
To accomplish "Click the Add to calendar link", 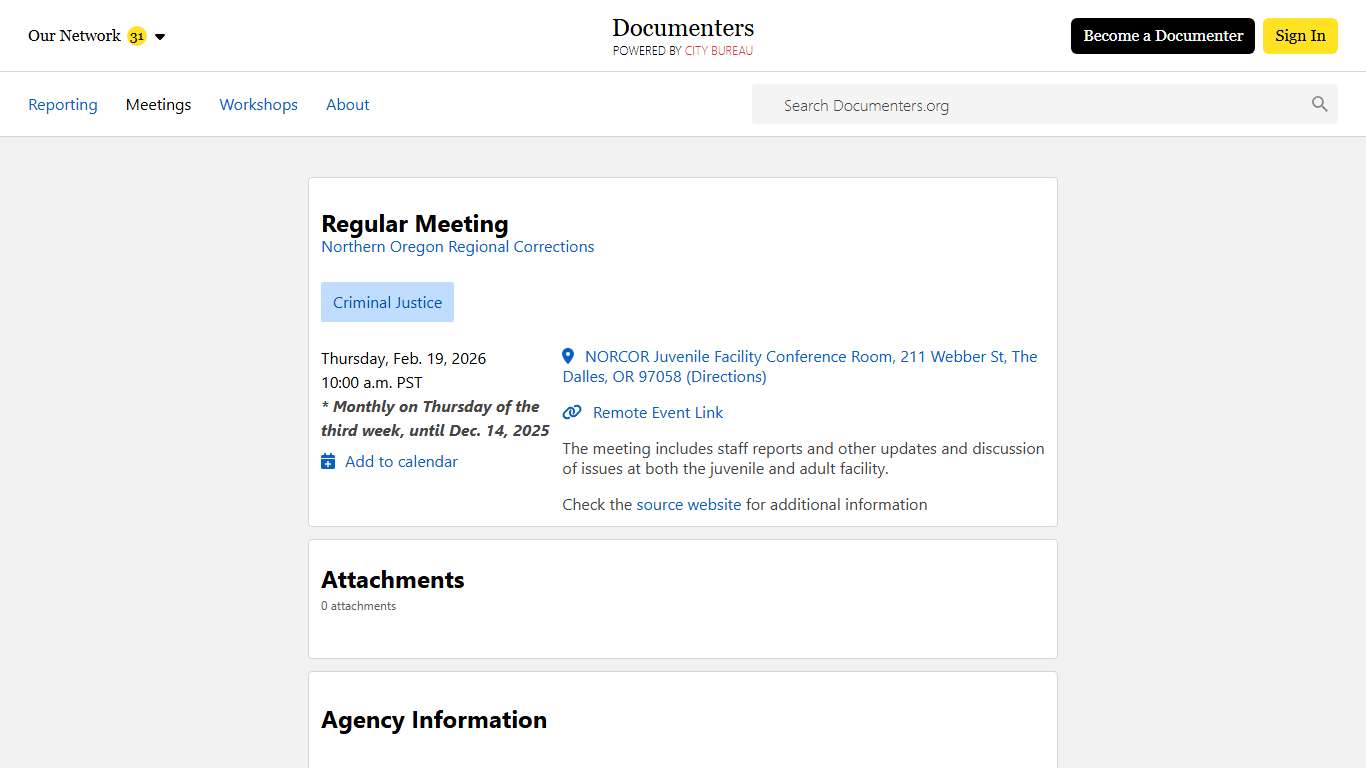I will click(401, 461).
